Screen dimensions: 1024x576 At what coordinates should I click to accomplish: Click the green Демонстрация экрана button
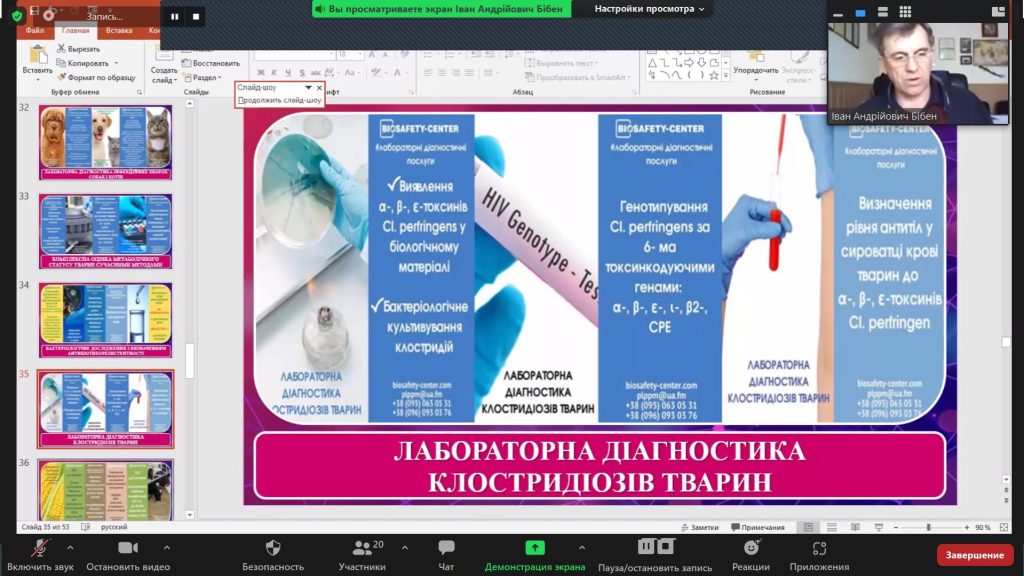[534, 555]
